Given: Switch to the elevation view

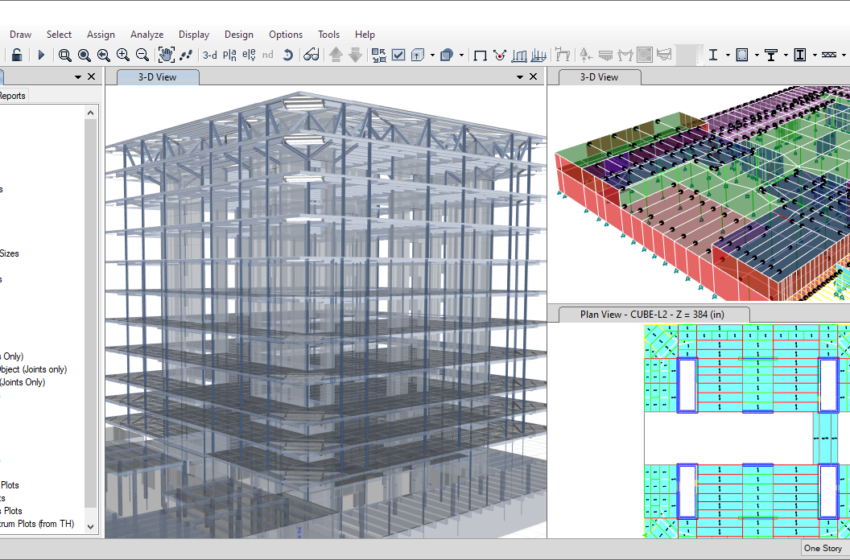Looking at the screenshot, I should pos(249,55).
